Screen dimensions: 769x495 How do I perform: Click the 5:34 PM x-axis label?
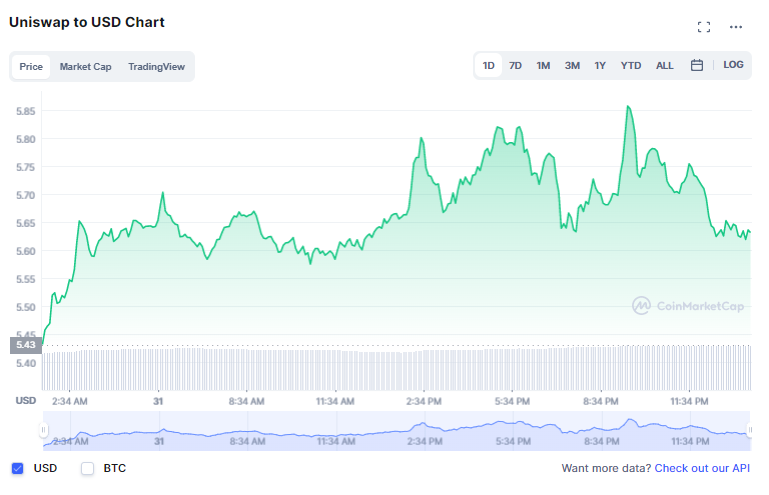513,401
